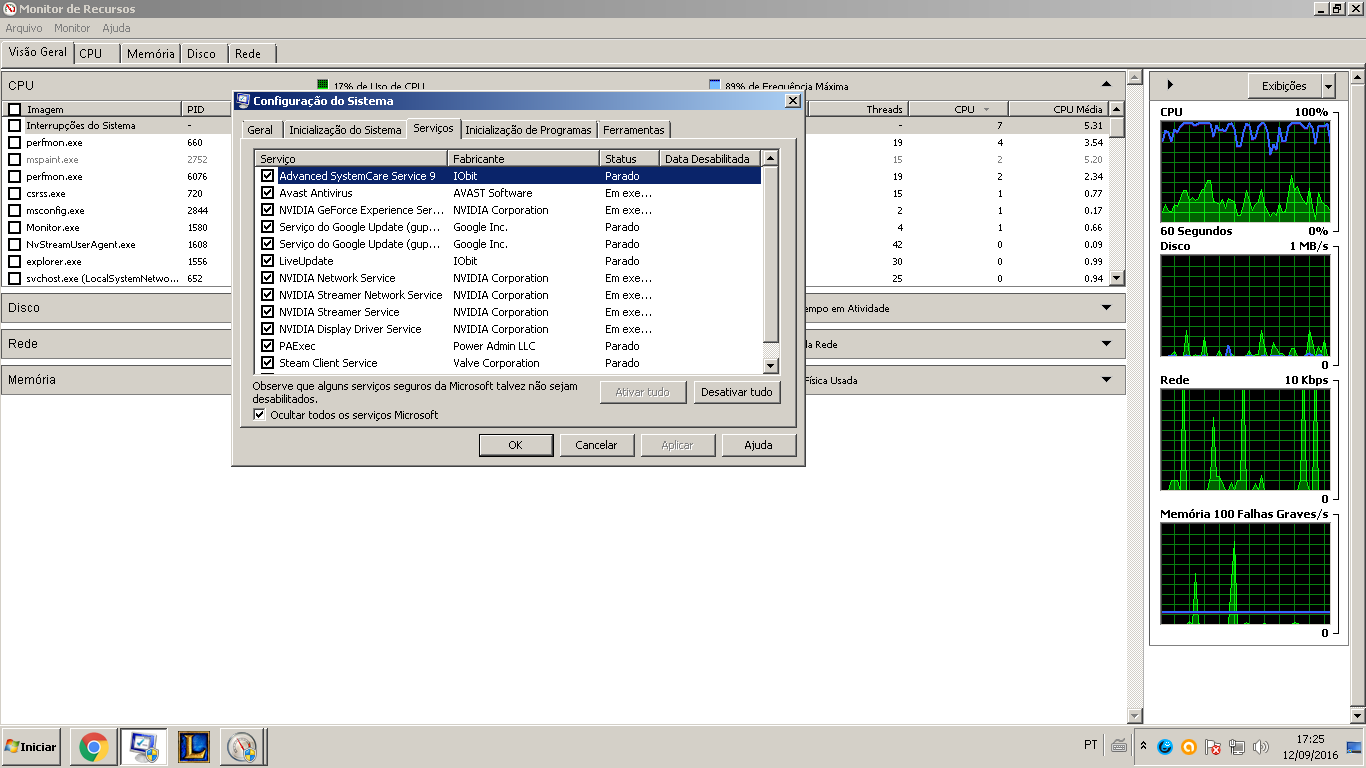Switch to the Ferramentas tab
The image size is (1366, 768).
click(x=634, y=130)
